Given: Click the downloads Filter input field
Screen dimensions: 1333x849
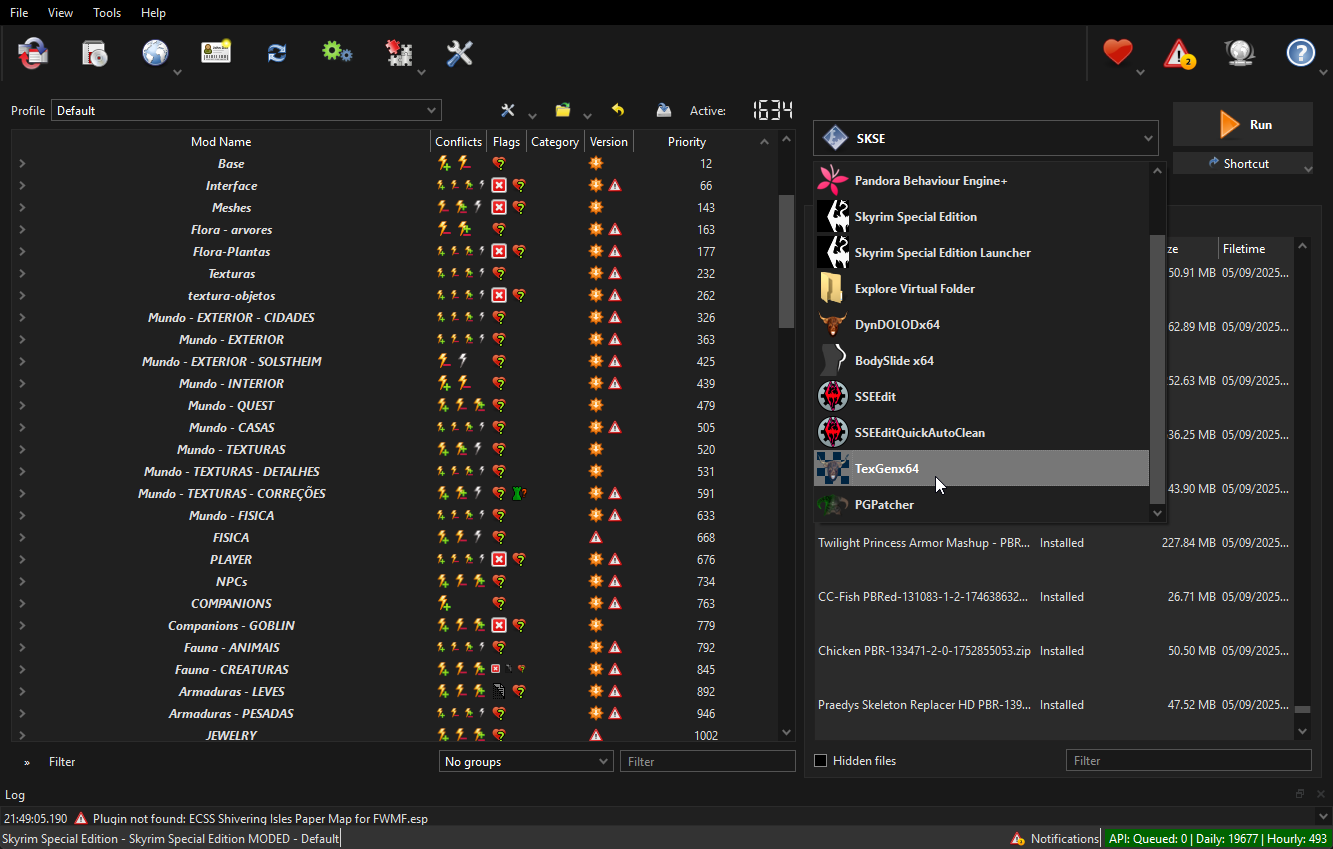Looking at the screenshot, I should click(x=1188, y=761).
